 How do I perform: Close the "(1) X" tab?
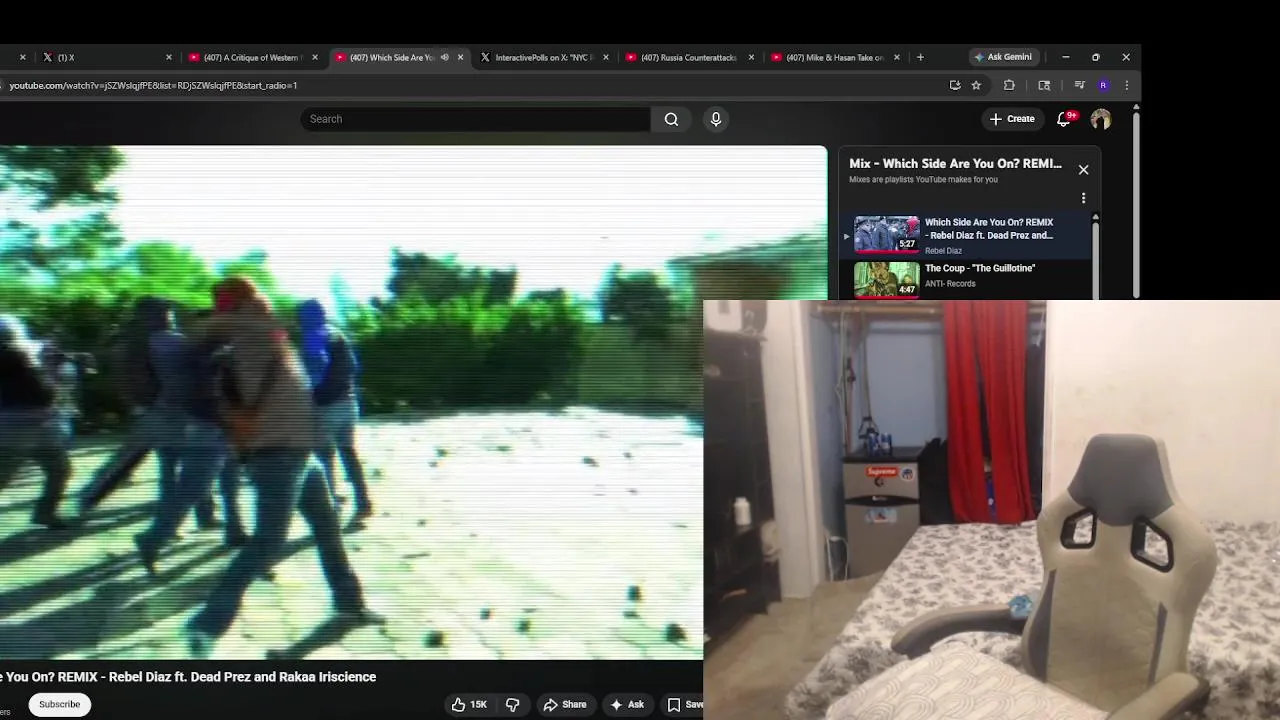click(x=169, y=57)
